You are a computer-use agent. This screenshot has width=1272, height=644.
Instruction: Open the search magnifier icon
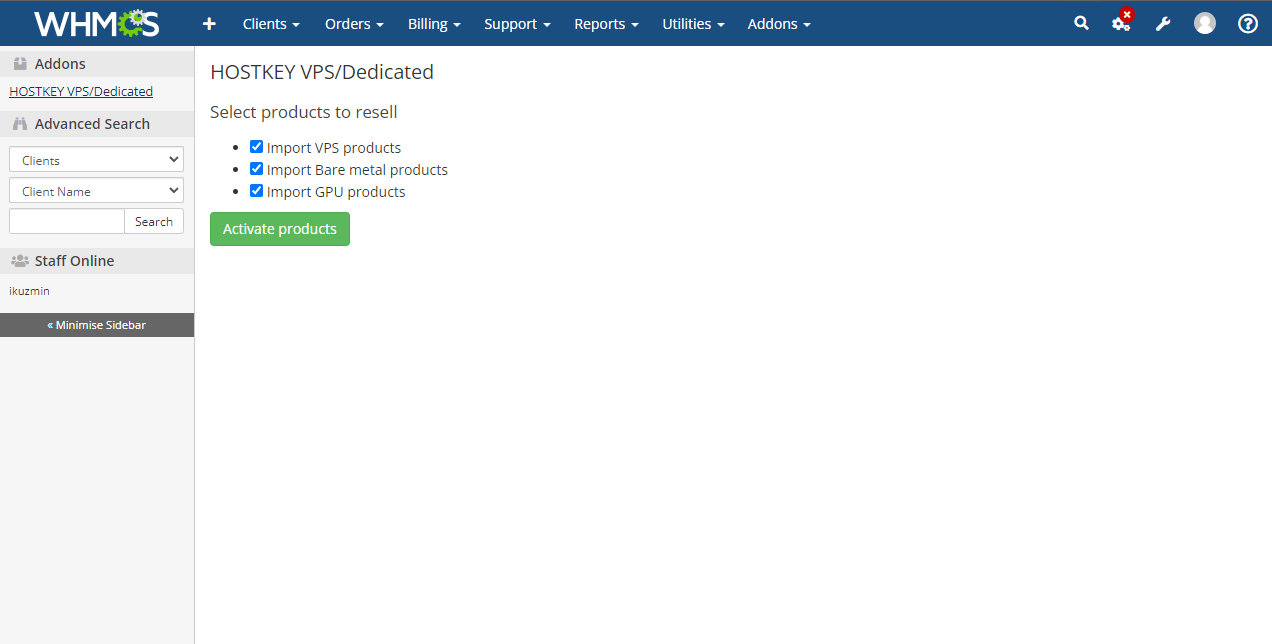click(x=1081, y=23)
